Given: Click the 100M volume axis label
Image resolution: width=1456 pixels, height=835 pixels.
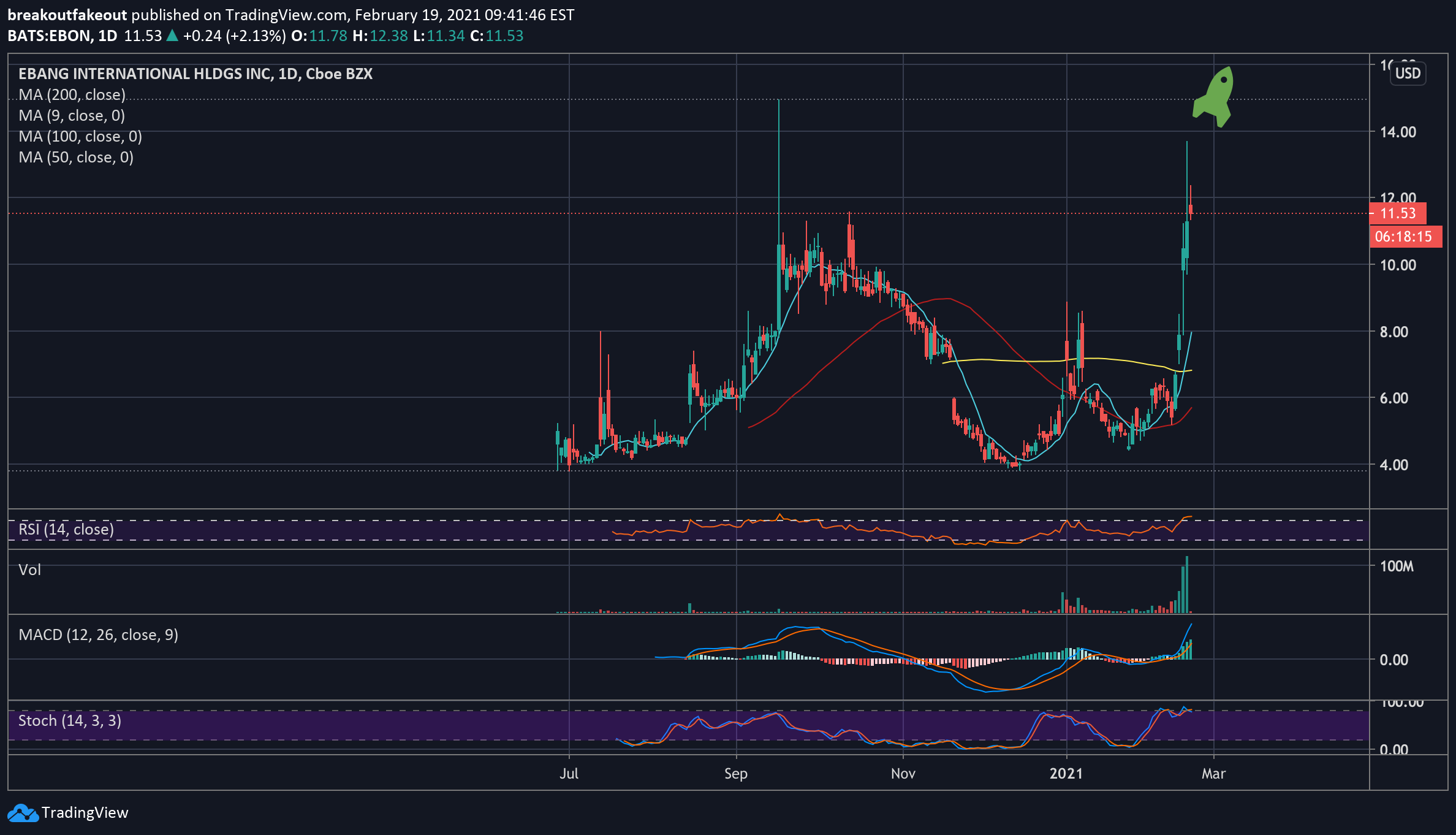Looking at the screenshot, I should [x=1397, y=566].
